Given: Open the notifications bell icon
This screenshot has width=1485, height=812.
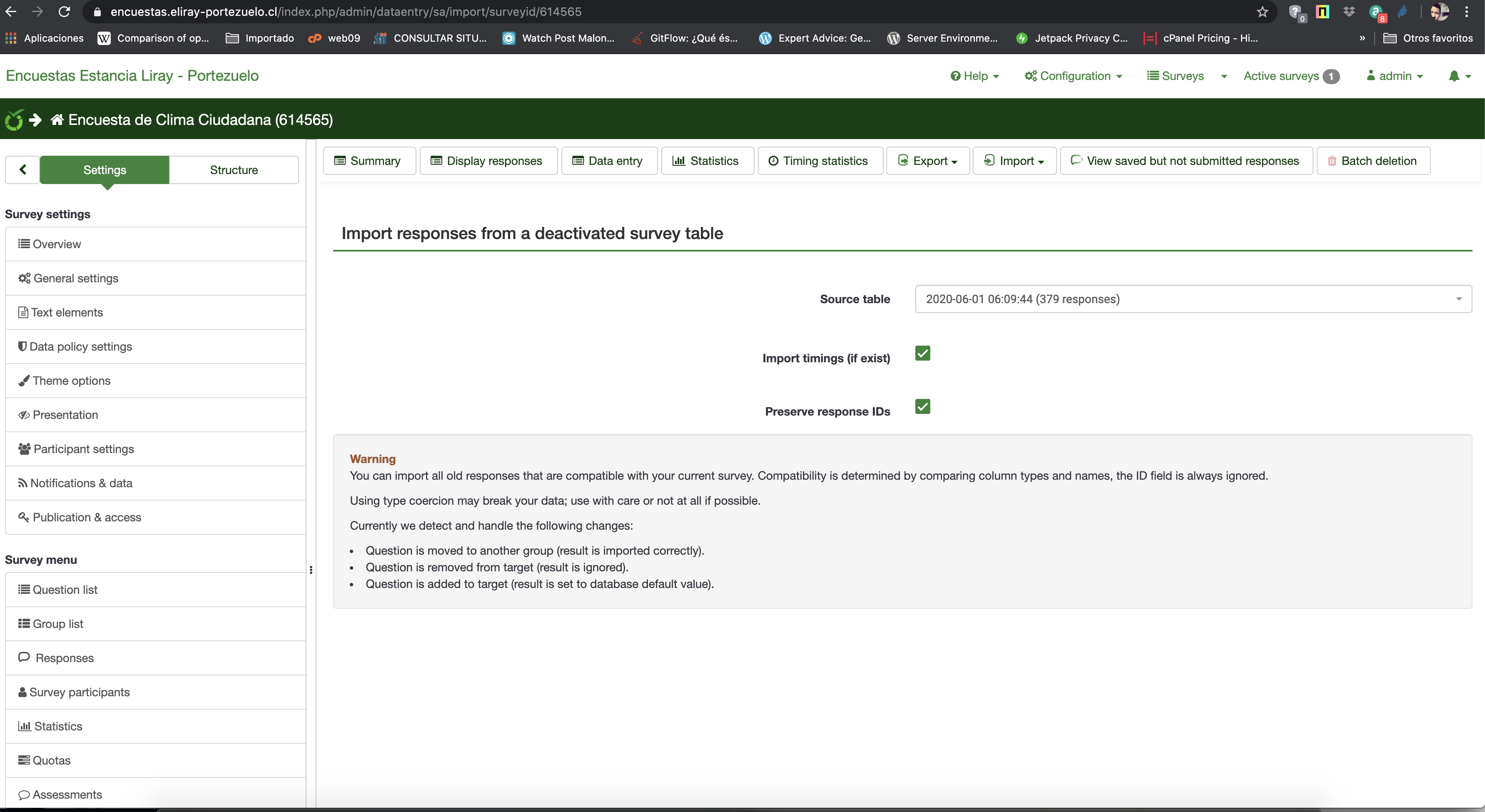Looking at the screenshot, I should point(1454,76).
